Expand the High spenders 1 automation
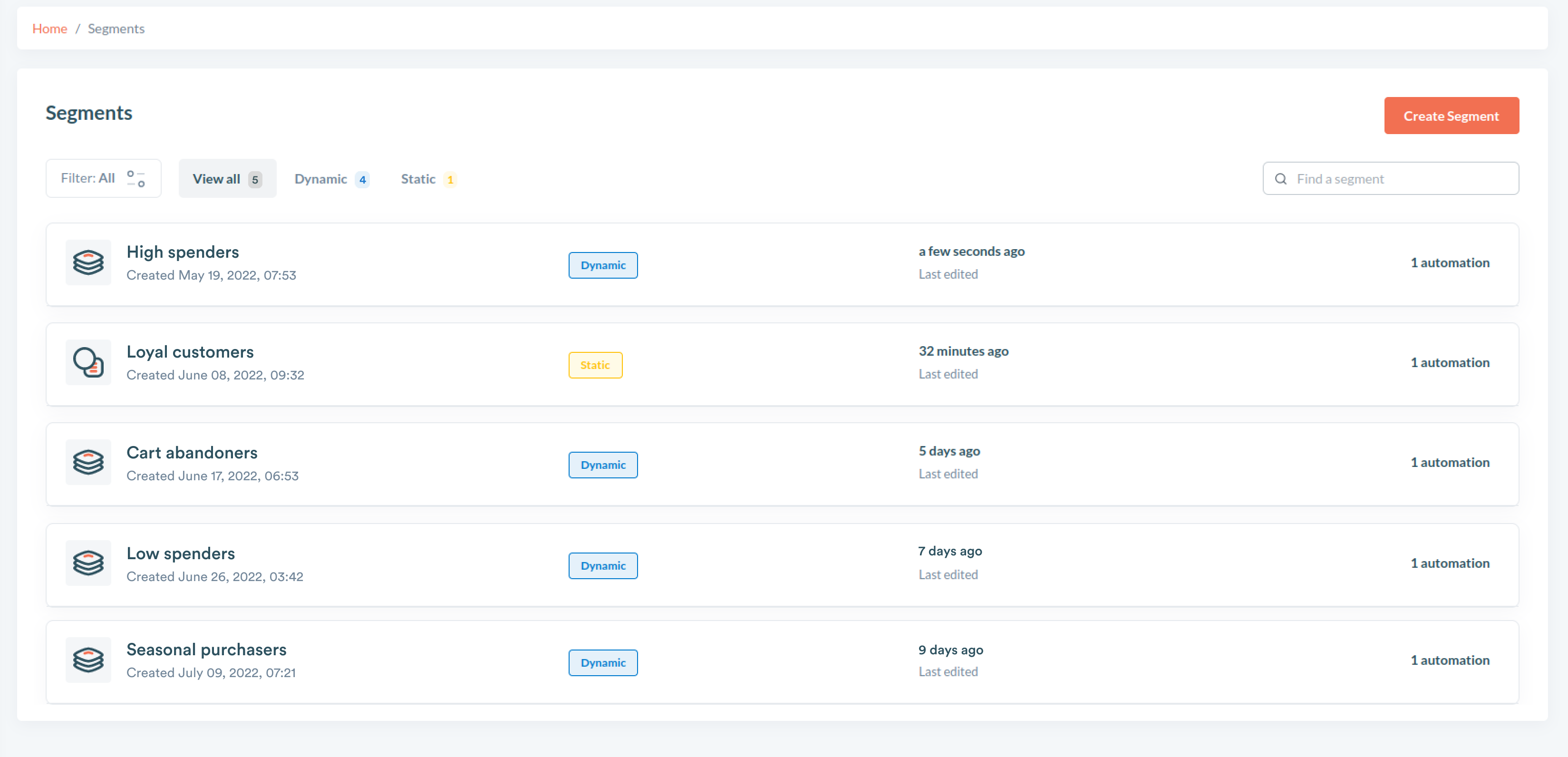 [1450, 262]
